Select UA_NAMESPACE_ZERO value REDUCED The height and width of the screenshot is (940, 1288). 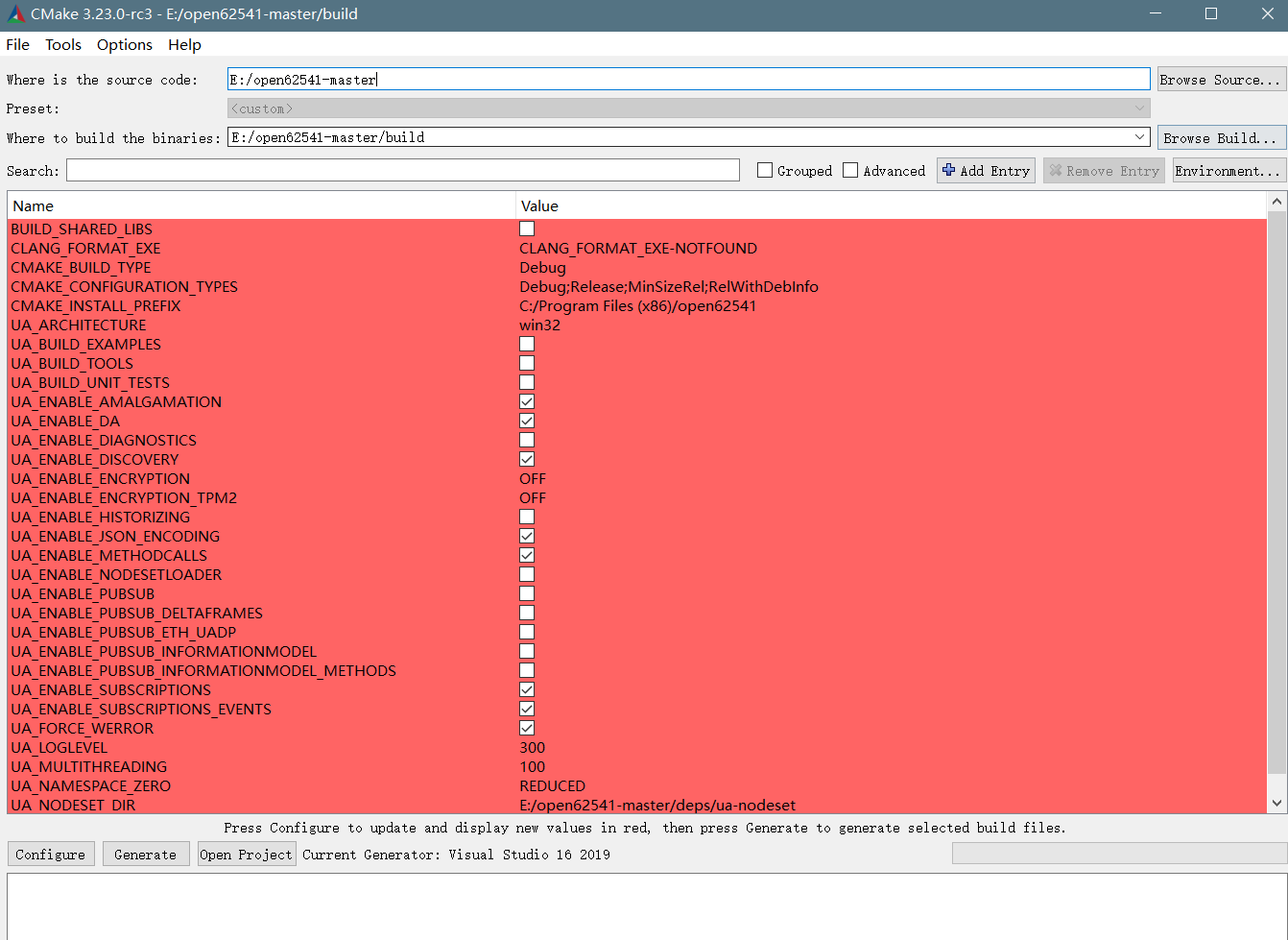coord(553,785)
